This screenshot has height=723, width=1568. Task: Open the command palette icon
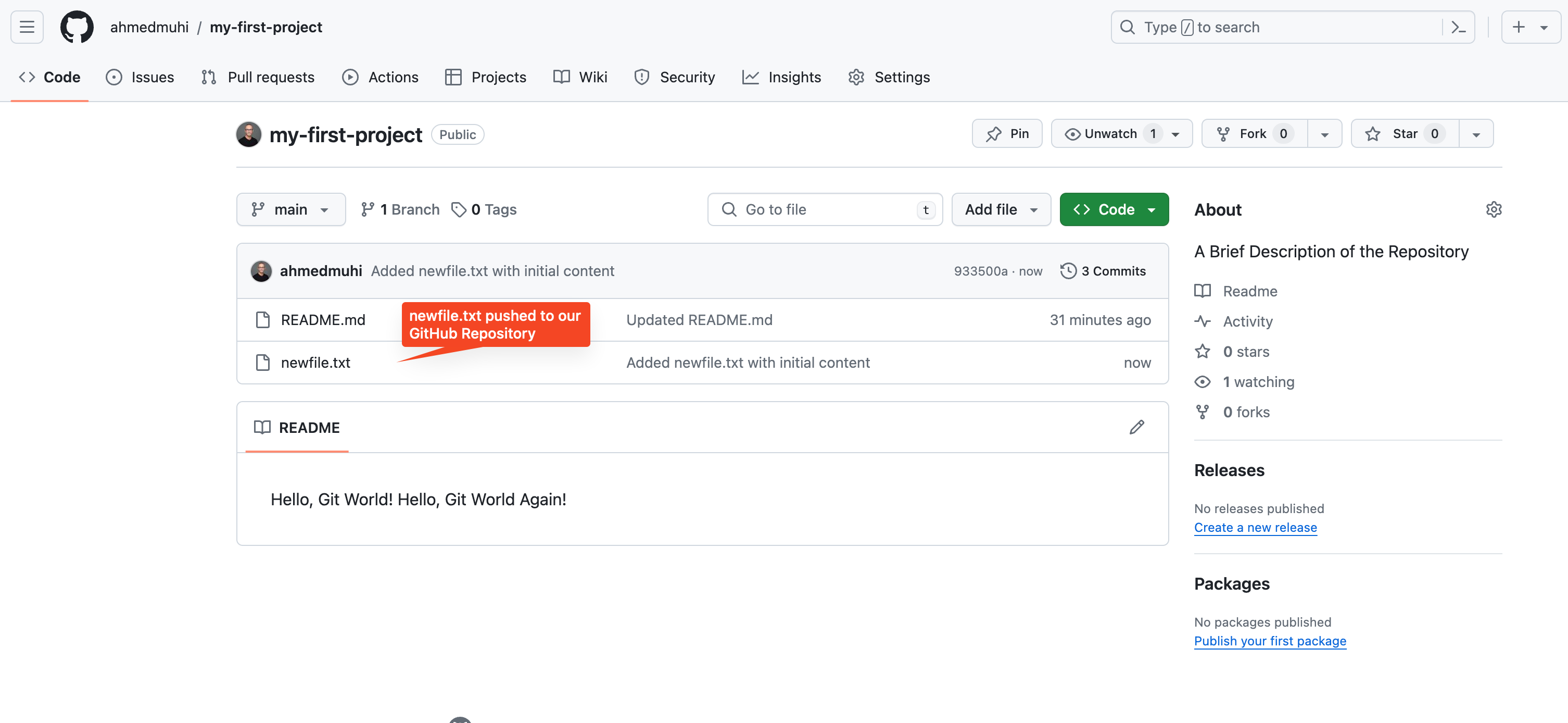(x=1459, y=27)
